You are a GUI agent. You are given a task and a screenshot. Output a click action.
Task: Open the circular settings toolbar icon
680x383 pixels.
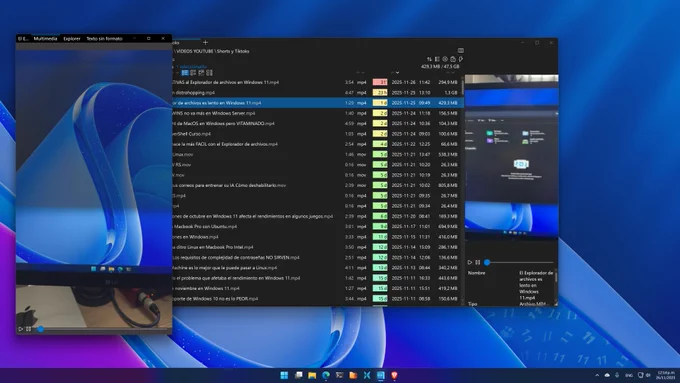click(x=445, y=59)
